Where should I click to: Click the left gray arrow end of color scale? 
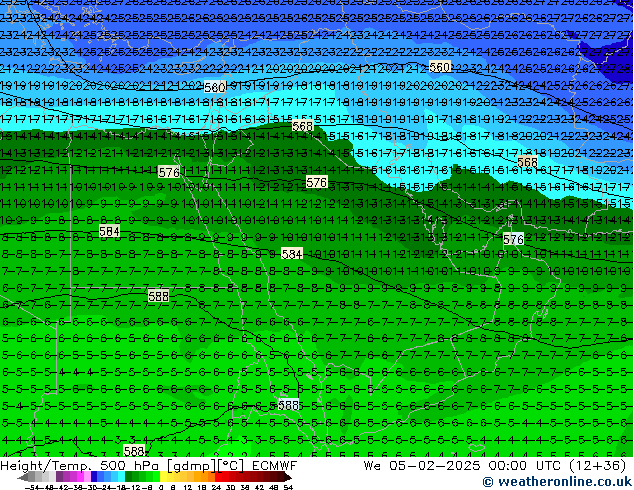point(22,477)
